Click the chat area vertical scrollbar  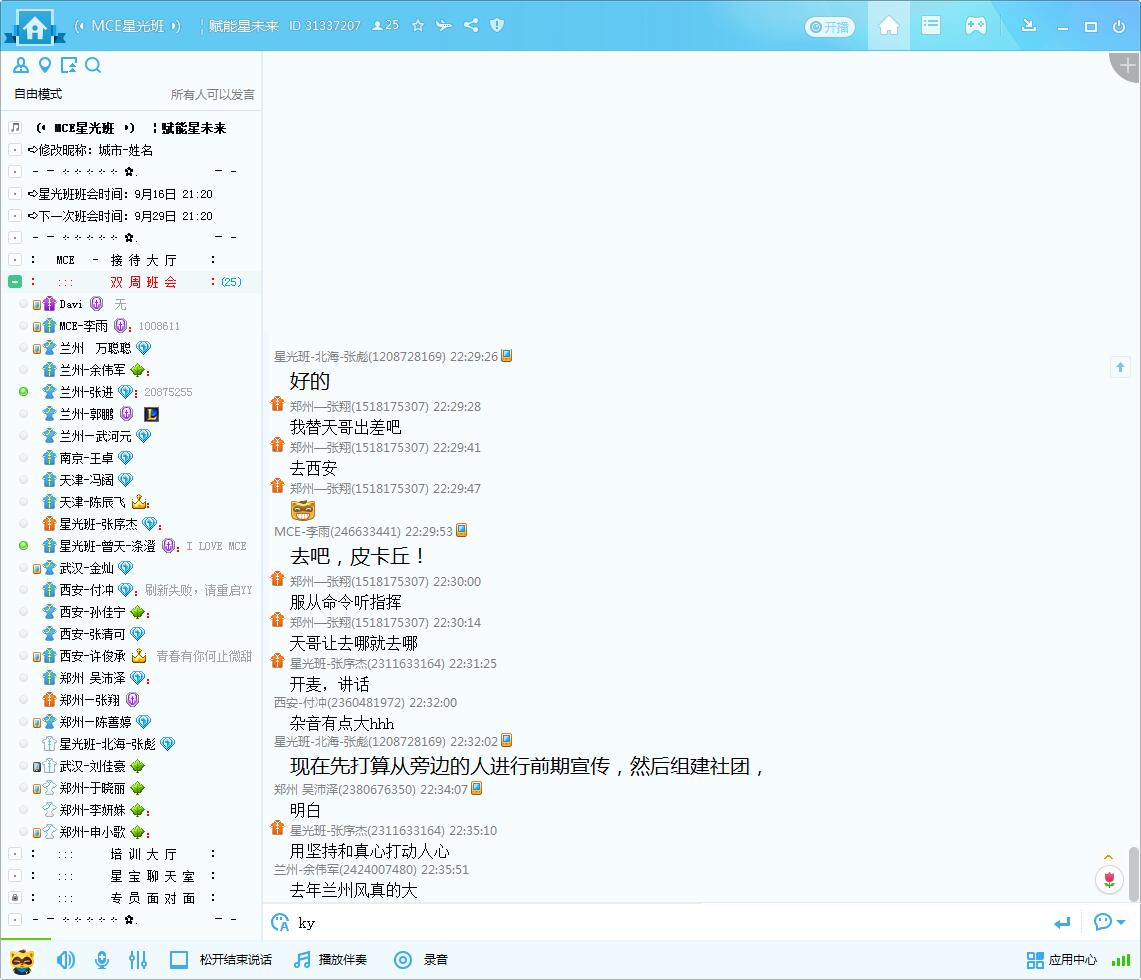click(1134, 874)
